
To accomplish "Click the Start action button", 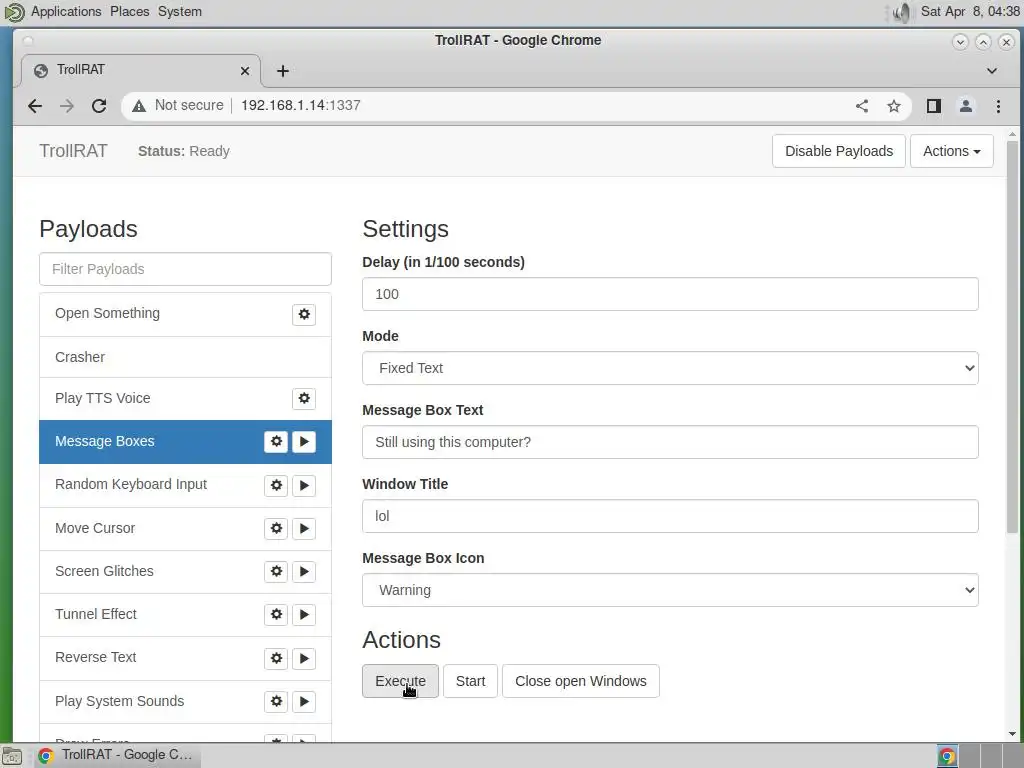I will coord(470,681).
